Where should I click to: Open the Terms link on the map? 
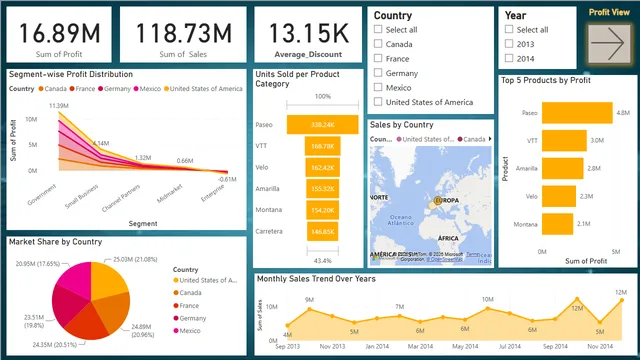point(472,254)
